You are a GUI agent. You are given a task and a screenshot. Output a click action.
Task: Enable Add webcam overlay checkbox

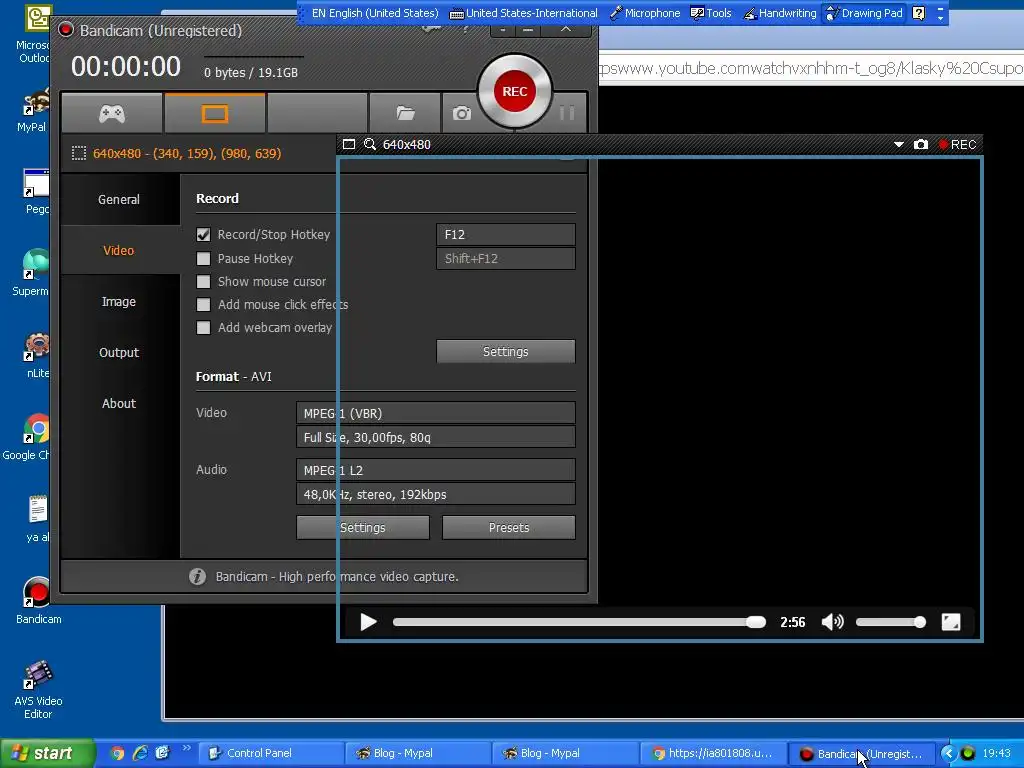[x=204, y=327]
